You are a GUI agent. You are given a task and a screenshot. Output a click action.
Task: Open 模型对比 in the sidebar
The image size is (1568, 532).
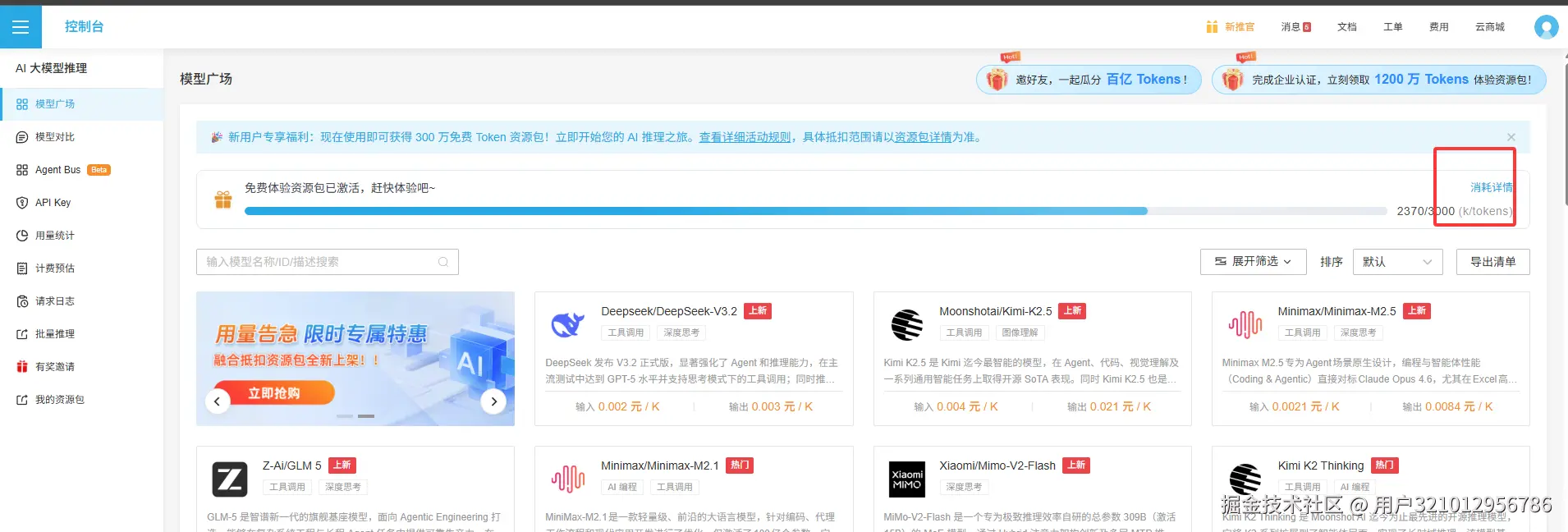[x=81, y=137]
